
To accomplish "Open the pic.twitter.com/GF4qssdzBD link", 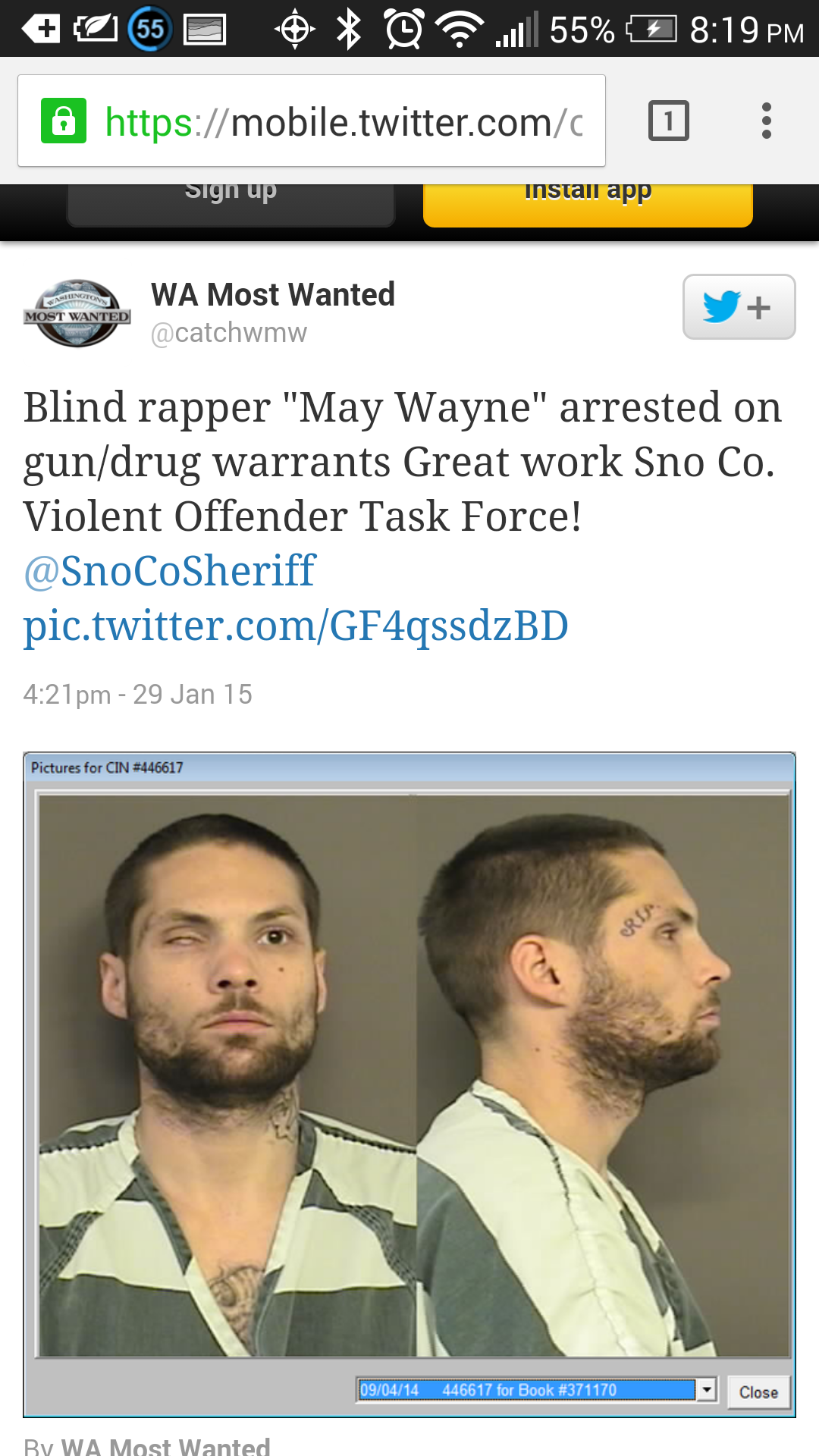I will tap(296, 626).
